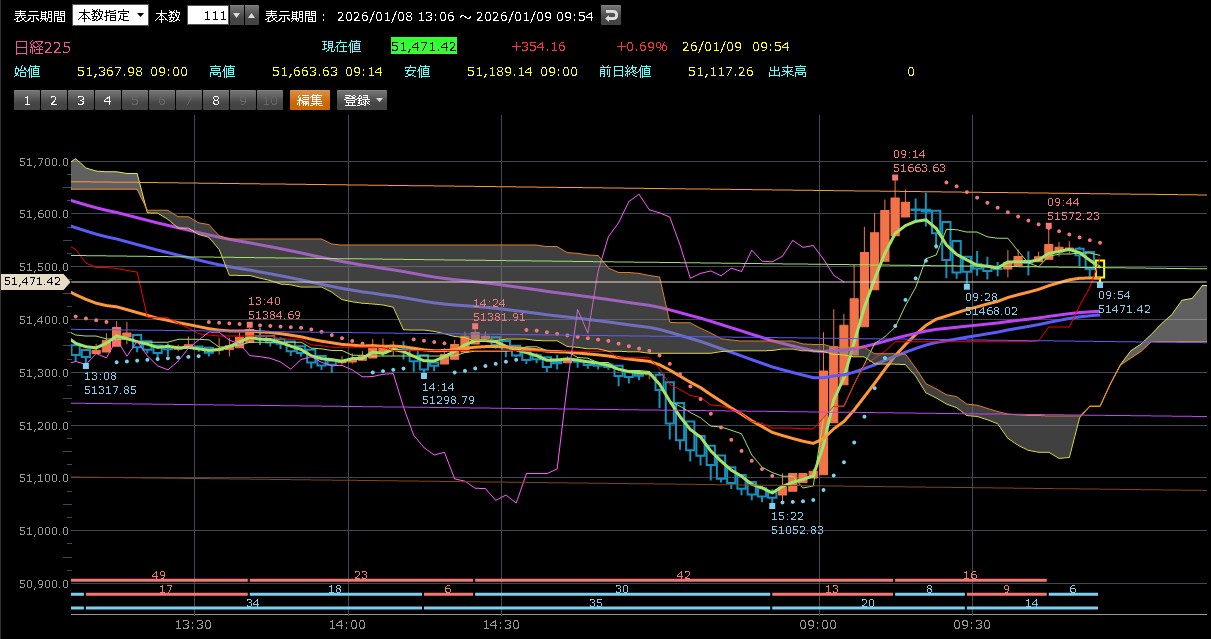Click the 51,471.42 price tag on axis
Viewport: 1211px width, 639px height.
pyautogui.click(x=34, y=282)
